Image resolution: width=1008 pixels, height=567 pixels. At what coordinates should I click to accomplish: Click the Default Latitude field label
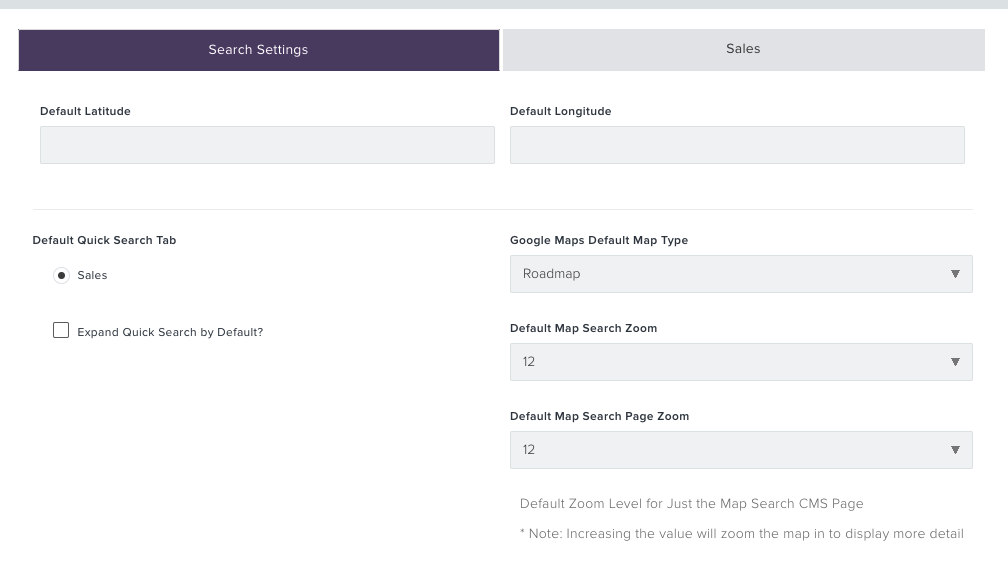[86, 111]
